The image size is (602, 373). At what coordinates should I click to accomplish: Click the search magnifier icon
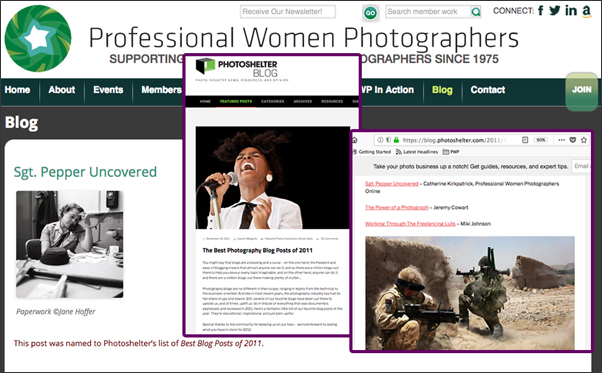pos(476,12)
